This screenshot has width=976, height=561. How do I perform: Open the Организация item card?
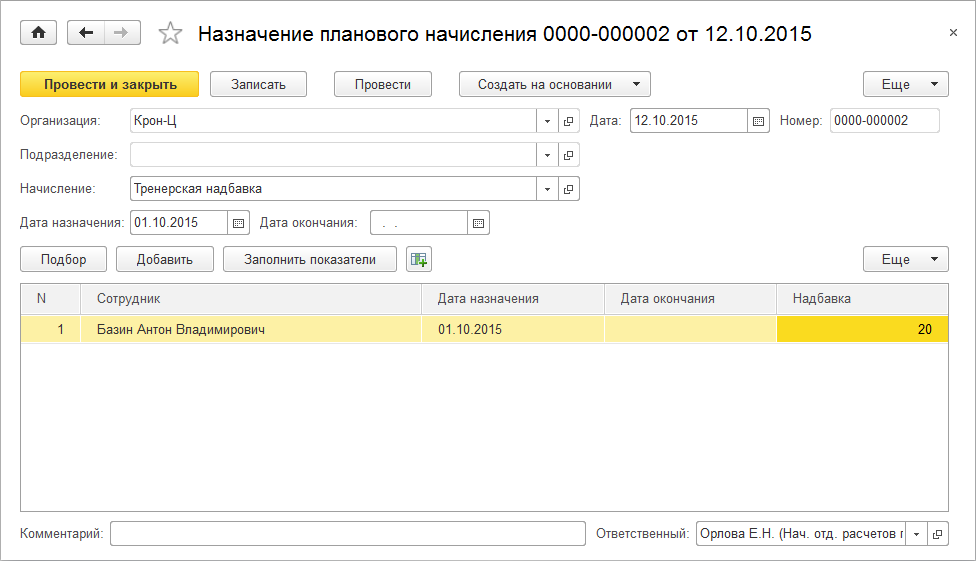(x=568, y=121)
